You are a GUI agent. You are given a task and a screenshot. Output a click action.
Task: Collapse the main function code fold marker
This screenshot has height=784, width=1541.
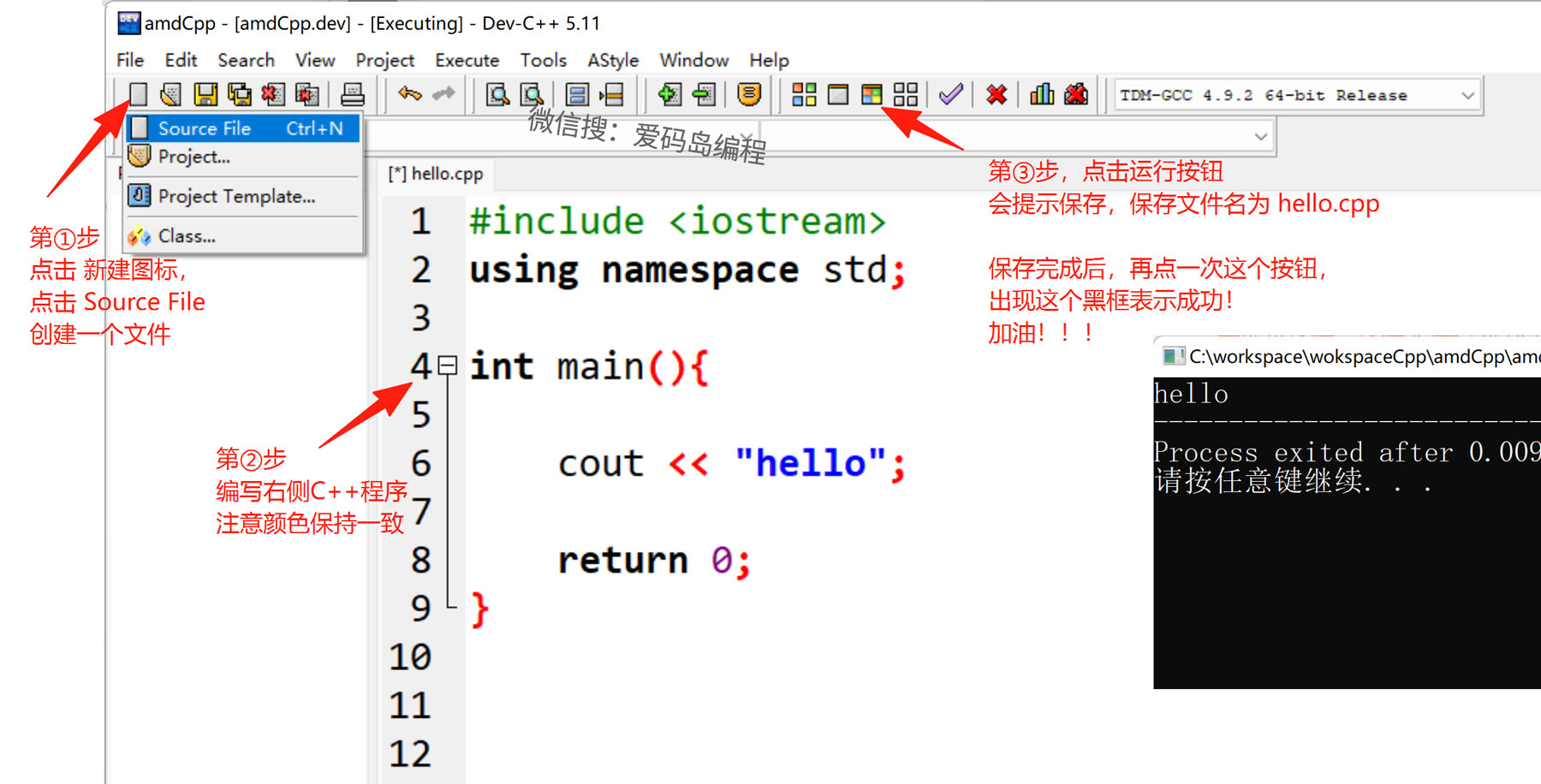pyautogui.click(x=447, y=366)
